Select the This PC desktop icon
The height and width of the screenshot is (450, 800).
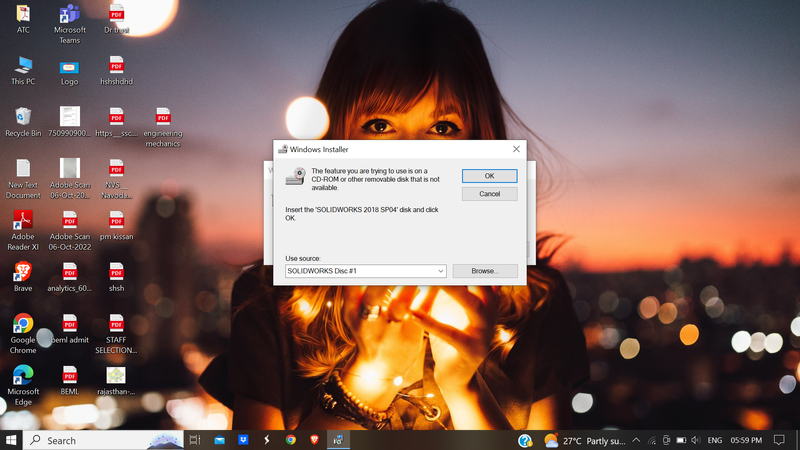[x=22, y=66]
